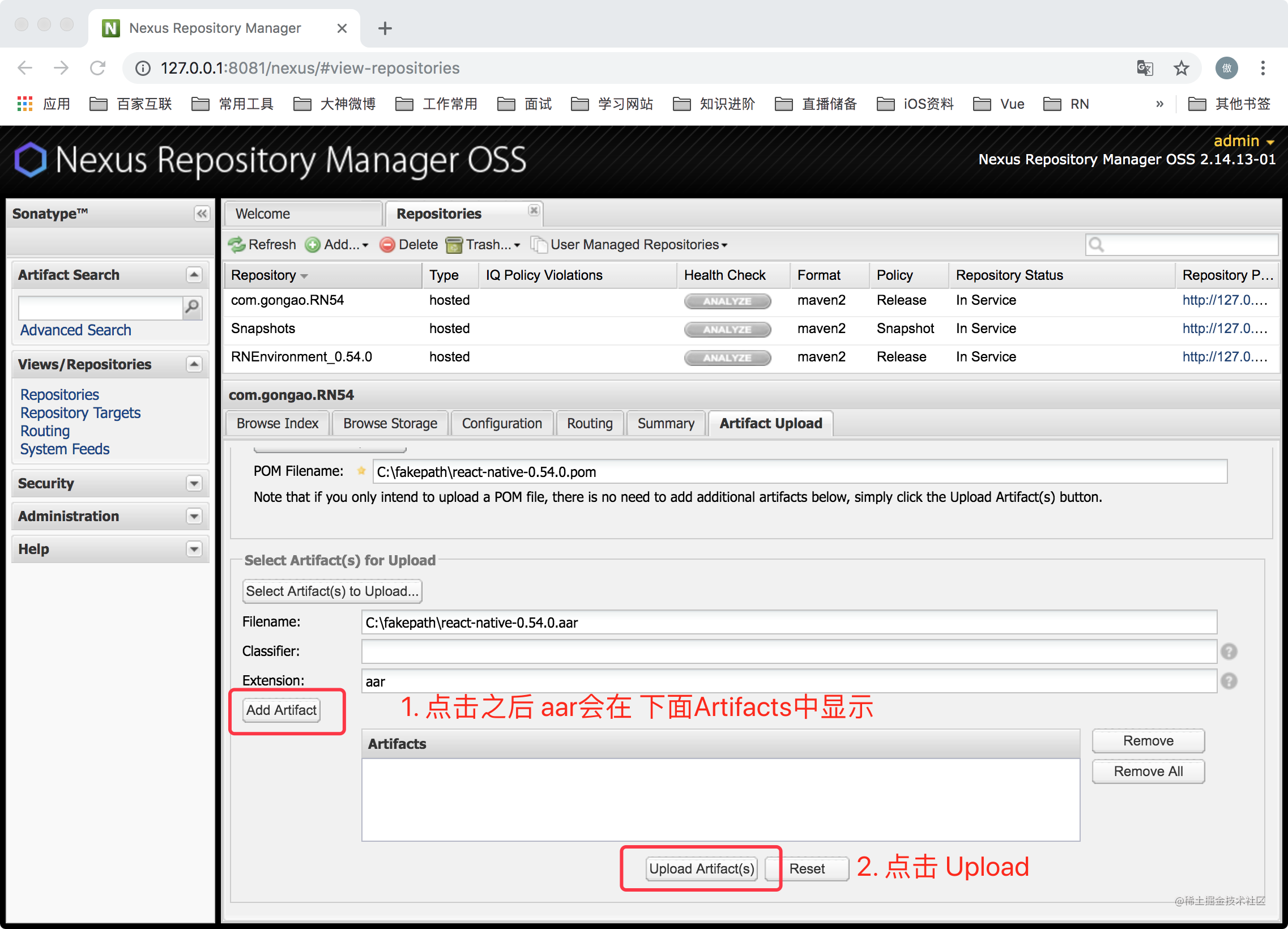The height and width of the screenshot is (929, 1288).
Task: Click the Extension input field
Action: pos(789,681)
